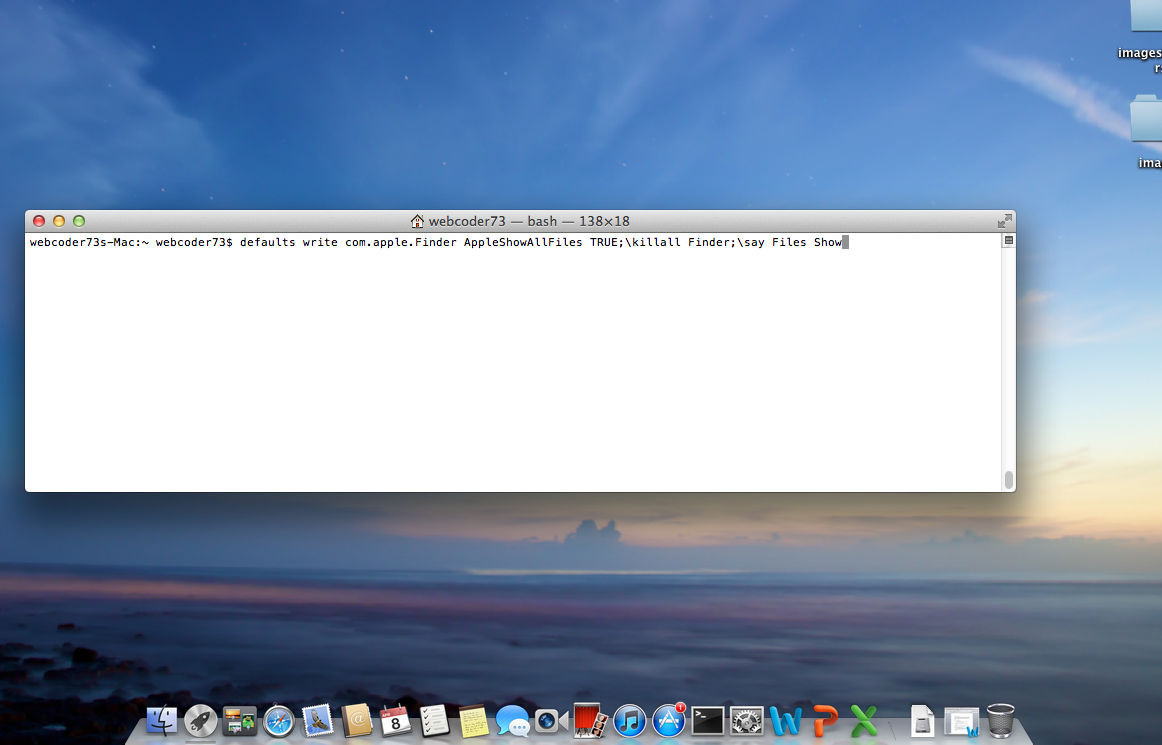Launch orange P PowerPoint icon
The width and height of the screenshot is (1162, 745).
825,721
